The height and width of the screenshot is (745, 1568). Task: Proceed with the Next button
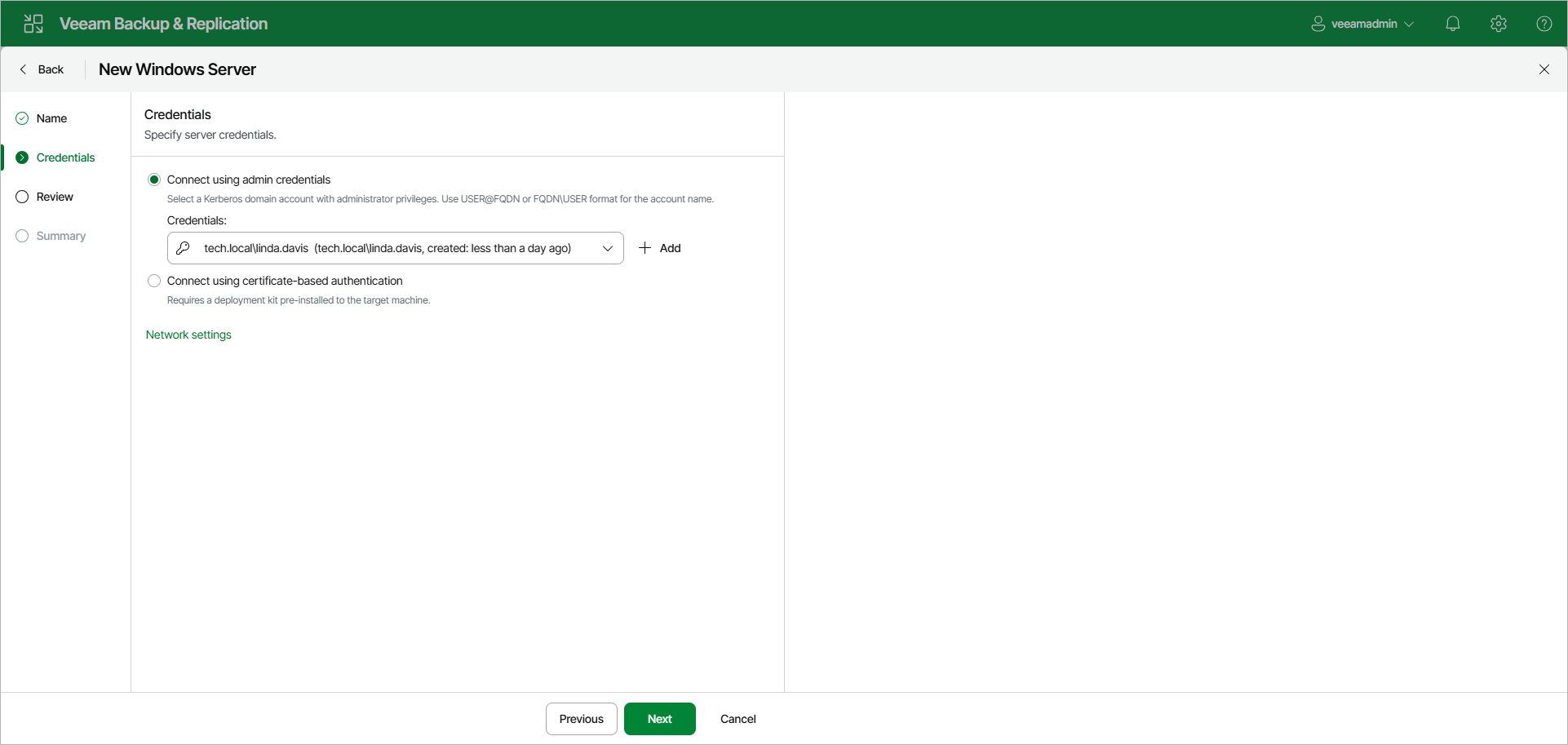pos(660,719)
